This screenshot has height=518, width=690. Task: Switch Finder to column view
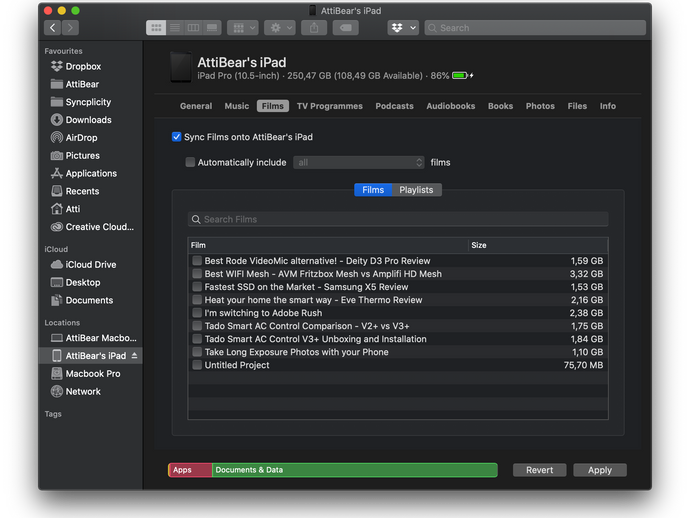(193, 28)
